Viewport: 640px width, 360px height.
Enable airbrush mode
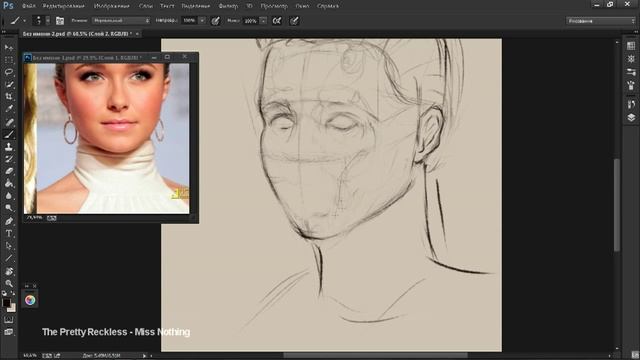coord(277,21)
